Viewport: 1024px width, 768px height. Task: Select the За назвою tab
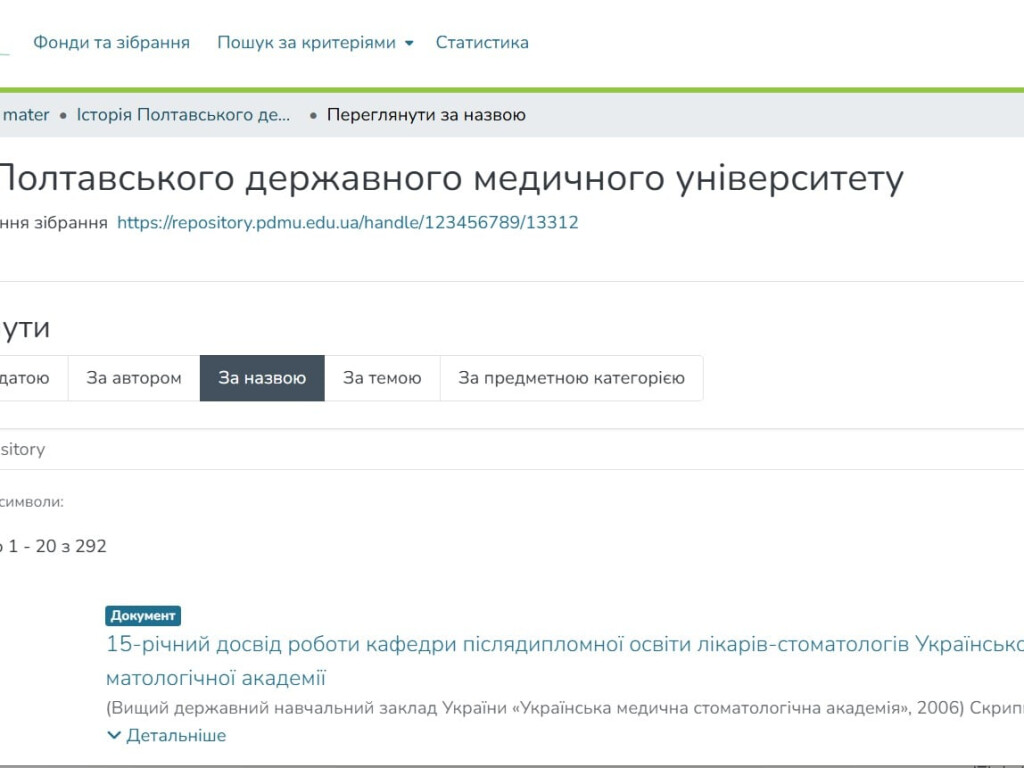pos(262,378)
